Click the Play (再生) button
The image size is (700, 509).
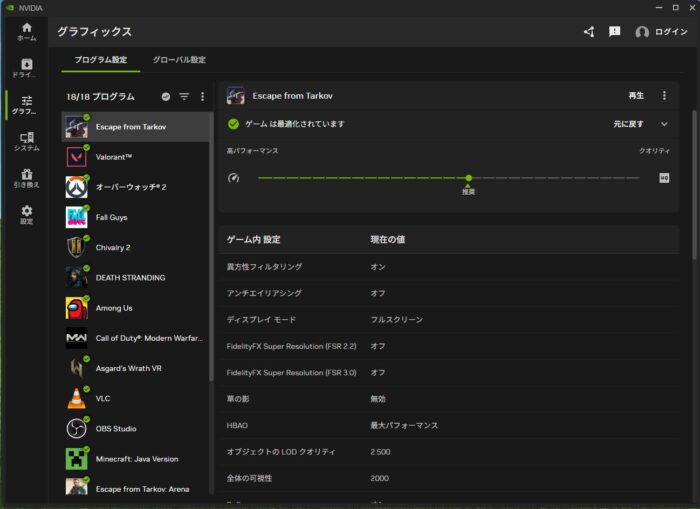(x=636, y=96)
